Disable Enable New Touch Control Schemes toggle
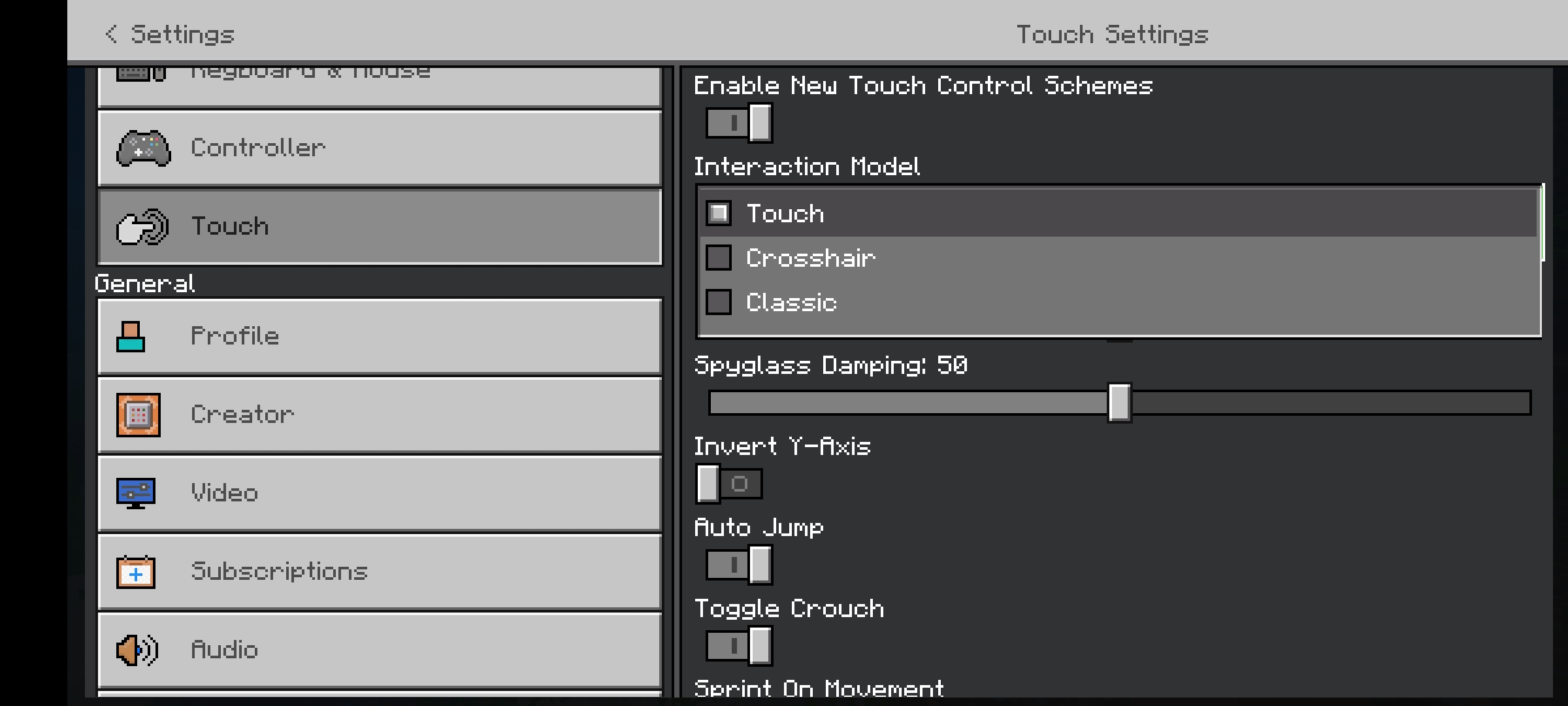Screen dimensions: 1568x706 point(739,123)
